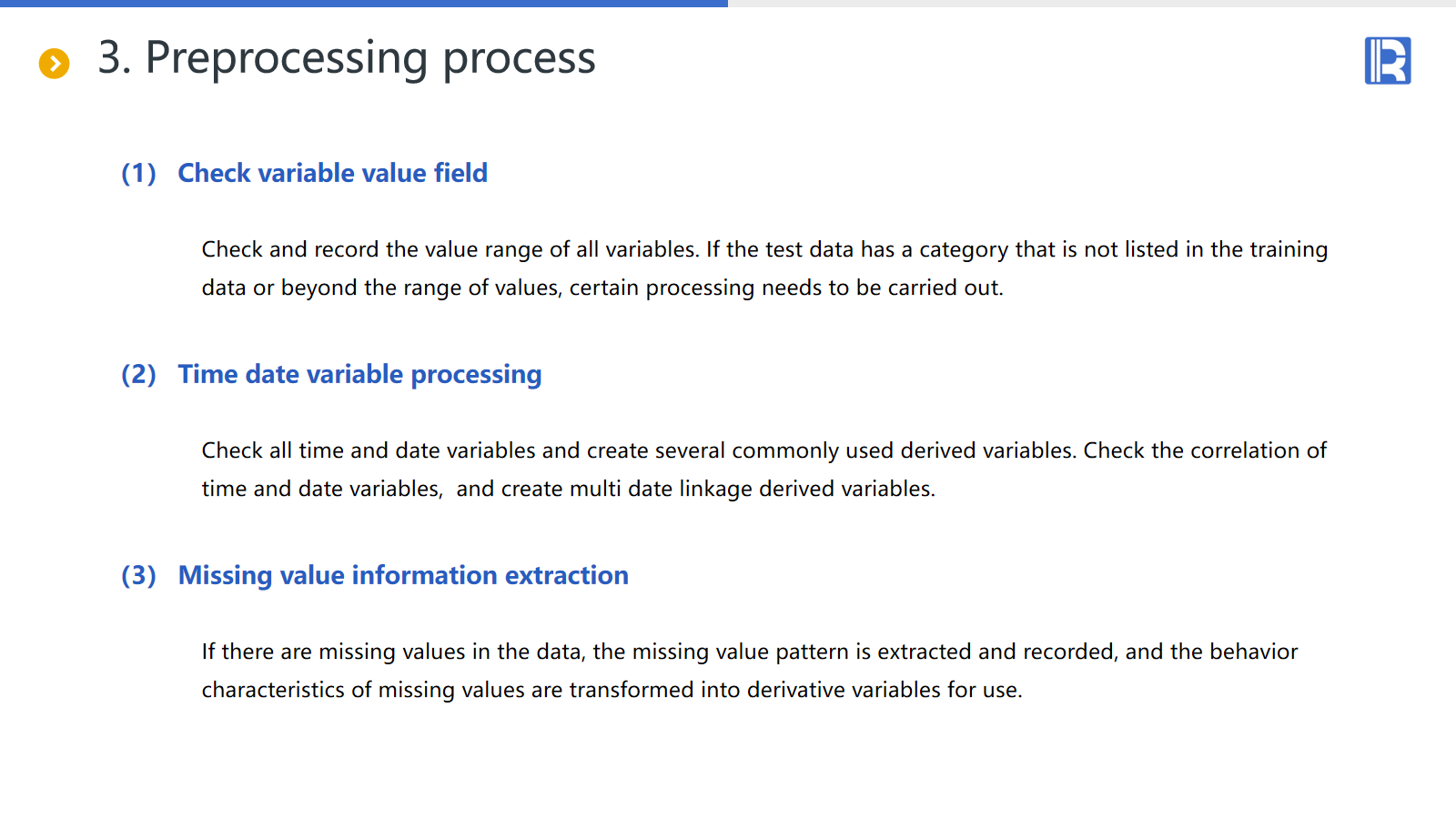
Task: Click the gray unfilled progress bar segment
Action: click(x=1092, y=4)
